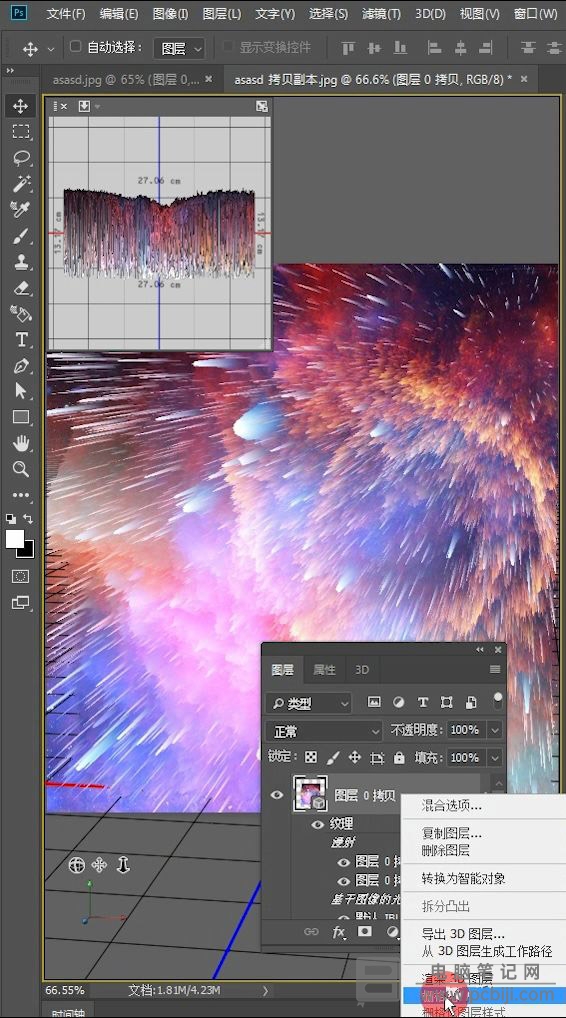This screenshot has height=1018, width=566.
Task: Open Move tool preset picker arrow
Action: (x=51, y=49)
